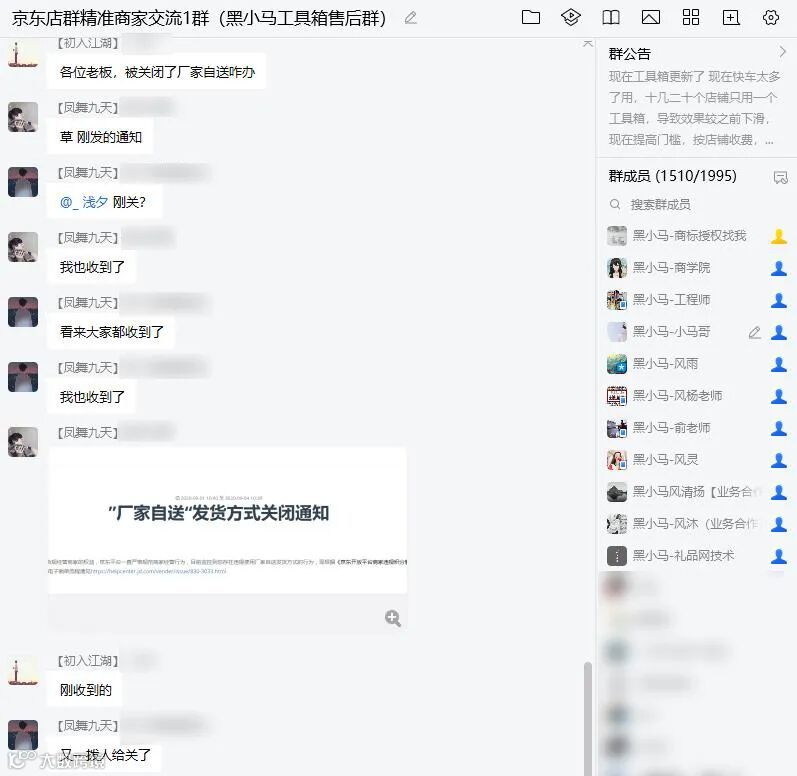Image resolution: width=797 pixels, height=776 pixels.
Task: Open the book-shaped icon in the header
Action: coord(610,18)
